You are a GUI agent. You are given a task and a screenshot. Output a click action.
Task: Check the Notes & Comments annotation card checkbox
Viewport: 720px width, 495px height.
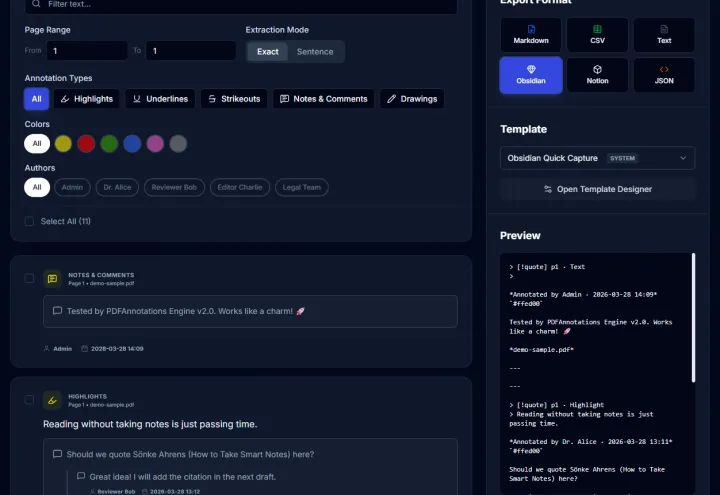coord(29,278)
